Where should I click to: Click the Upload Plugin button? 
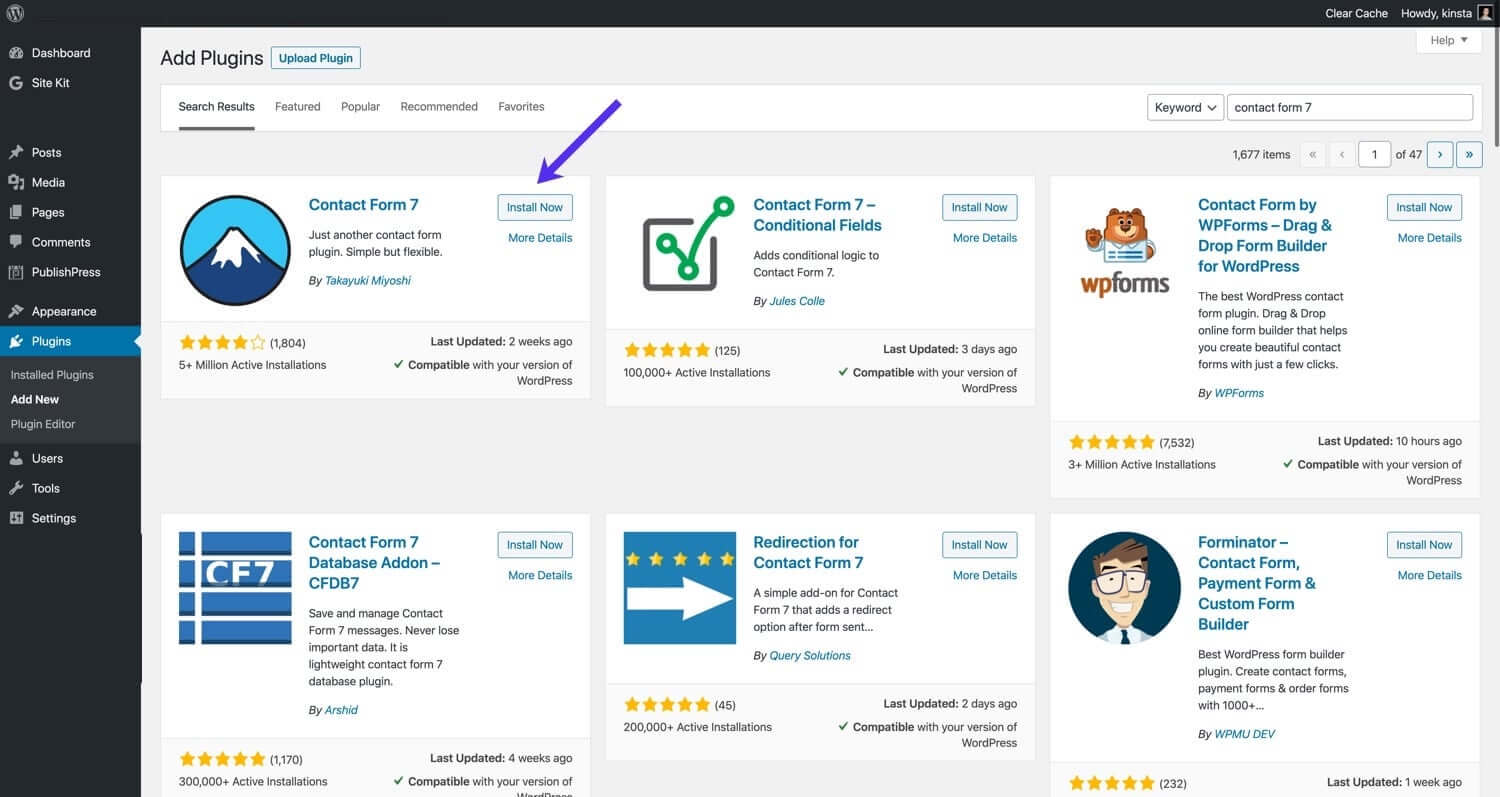[x=316, y=58]
